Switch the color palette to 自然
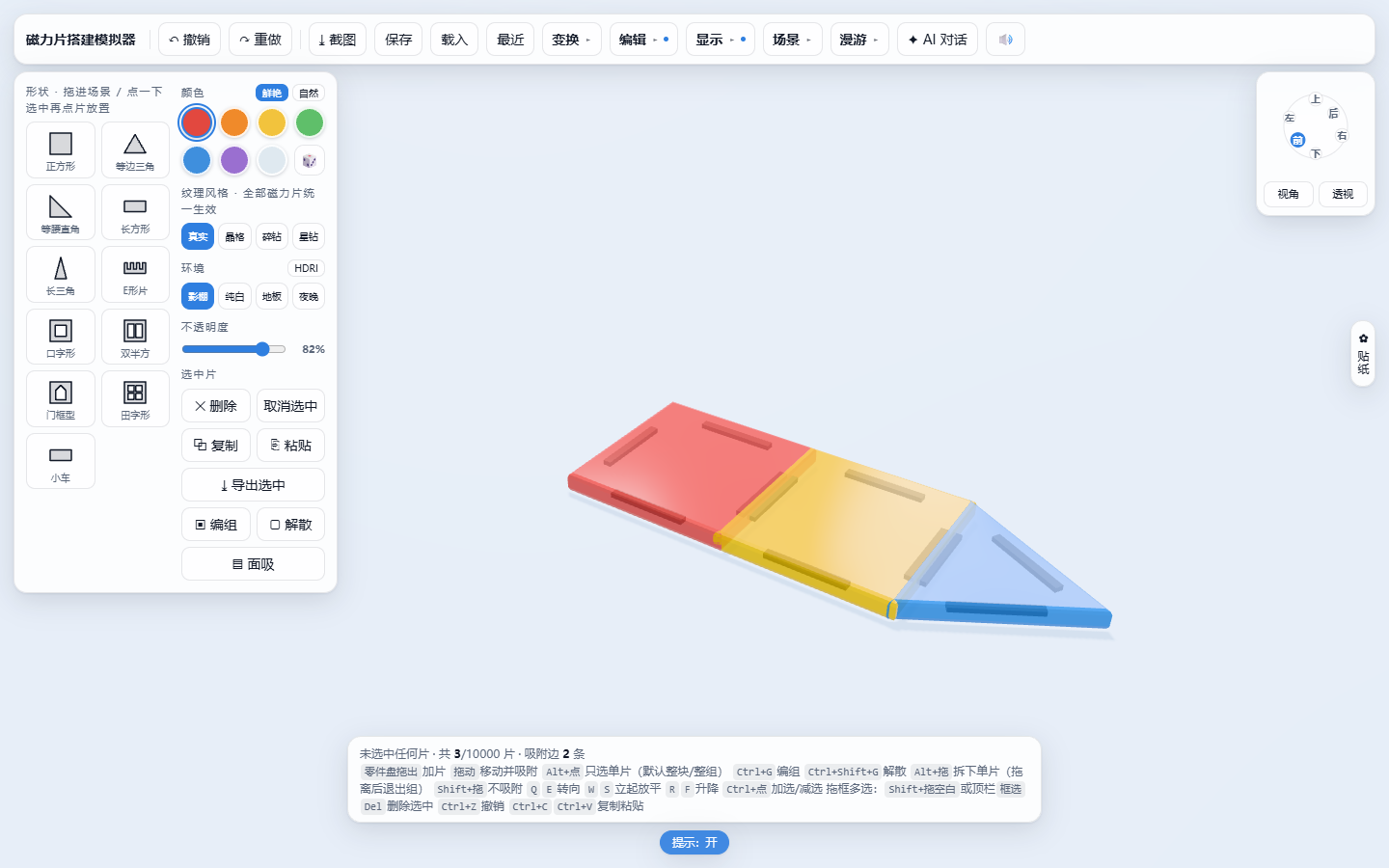This screenshot has width=1389, height=868. (309, 93)
